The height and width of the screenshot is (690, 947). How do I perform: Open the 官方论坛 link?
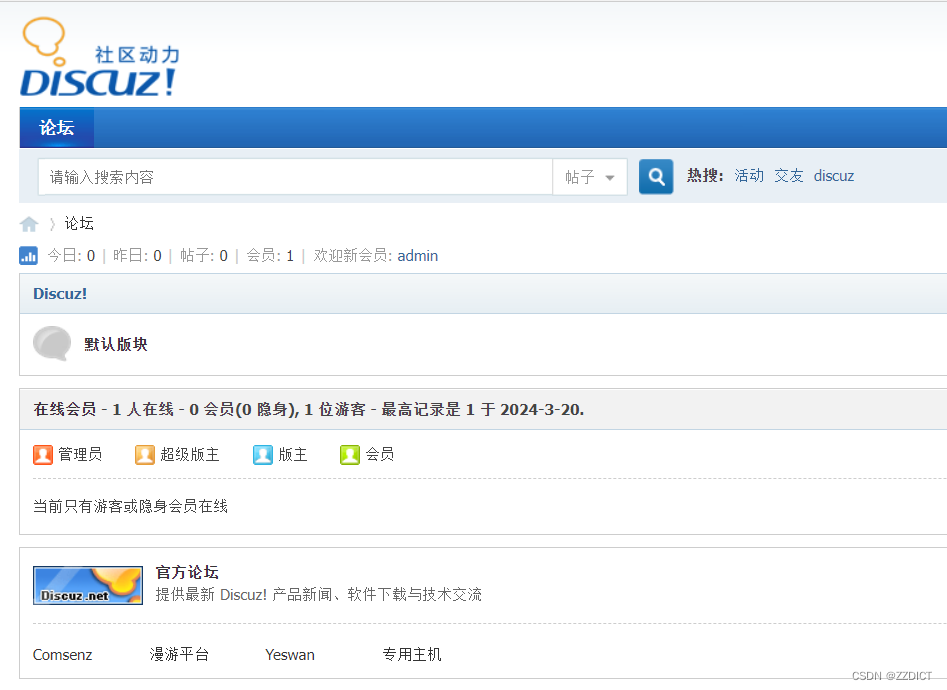point(187,572)
